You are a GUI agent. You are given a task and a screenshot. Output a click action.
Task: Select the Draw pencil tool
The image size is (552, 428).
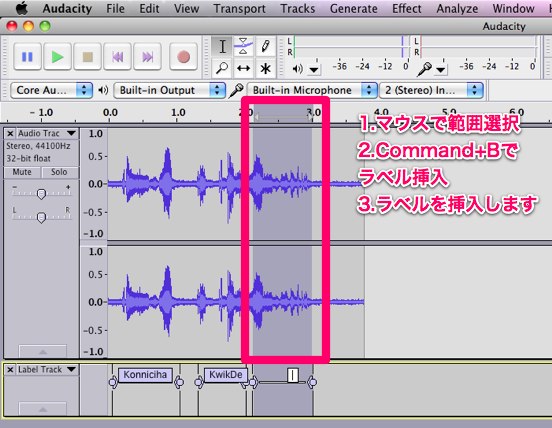(265, 46)
